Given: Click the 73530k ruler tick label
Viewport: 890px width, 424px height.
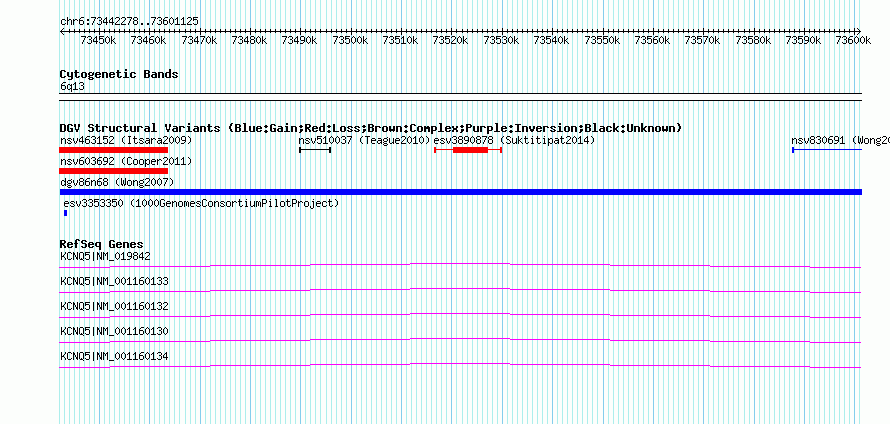Looking at the screenshot, I should [x=500, y=40].
